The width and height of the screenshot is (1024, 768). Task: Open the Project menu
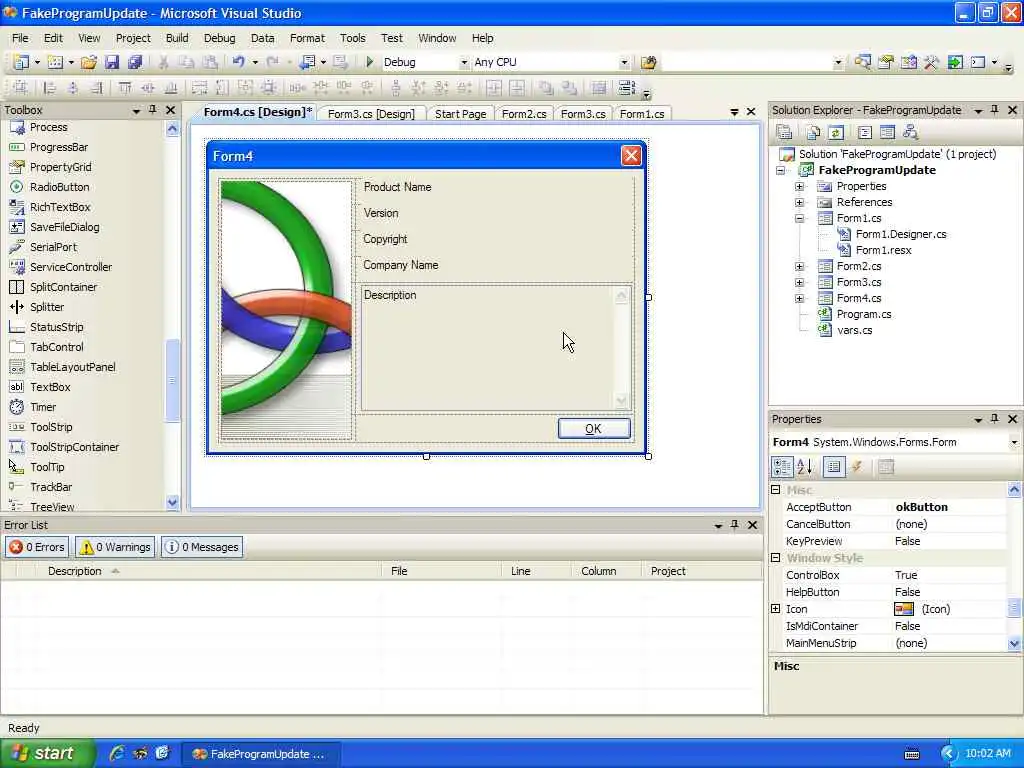click(x=133, y=38)
